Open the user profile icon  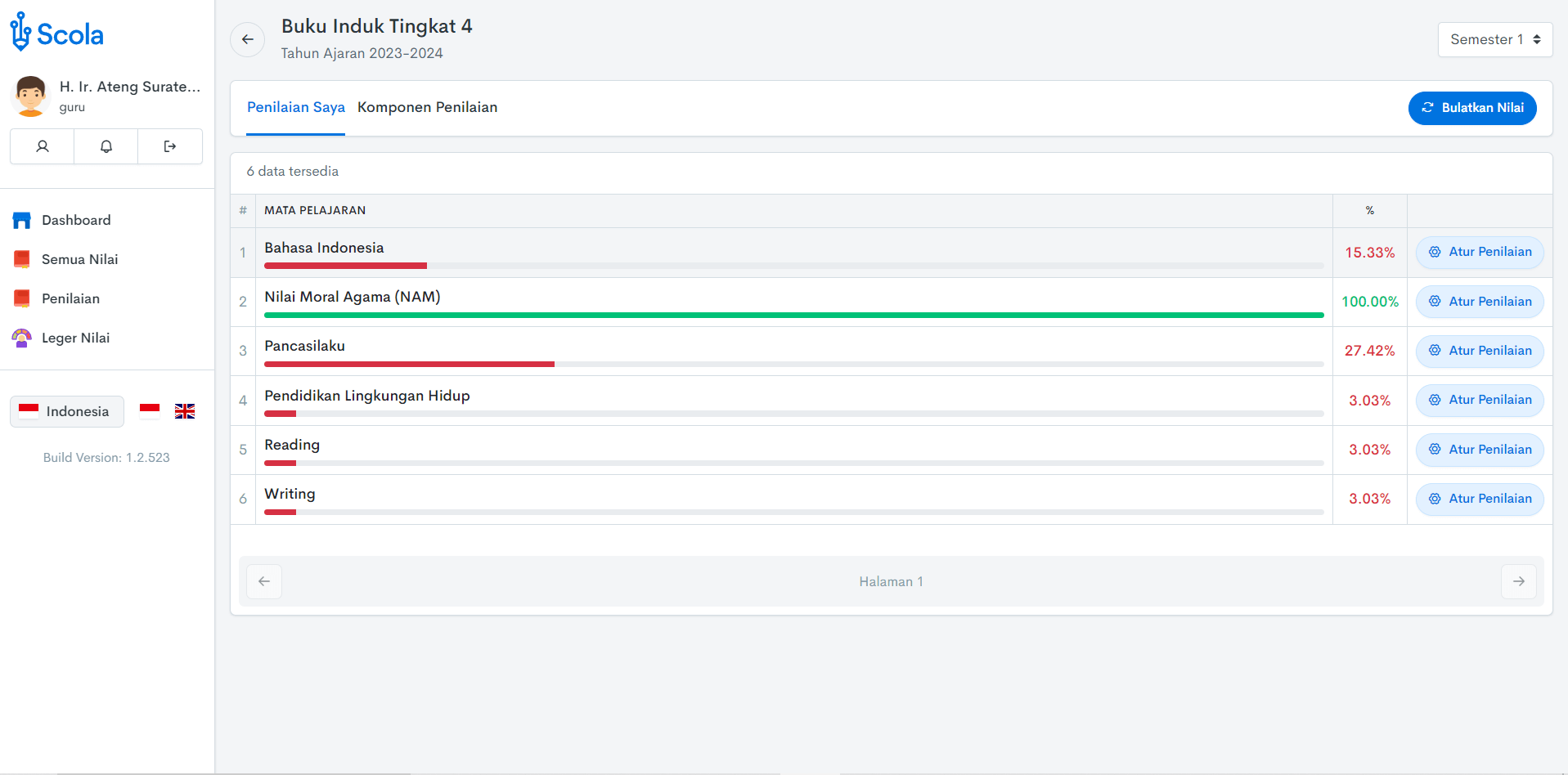(43, 146)
